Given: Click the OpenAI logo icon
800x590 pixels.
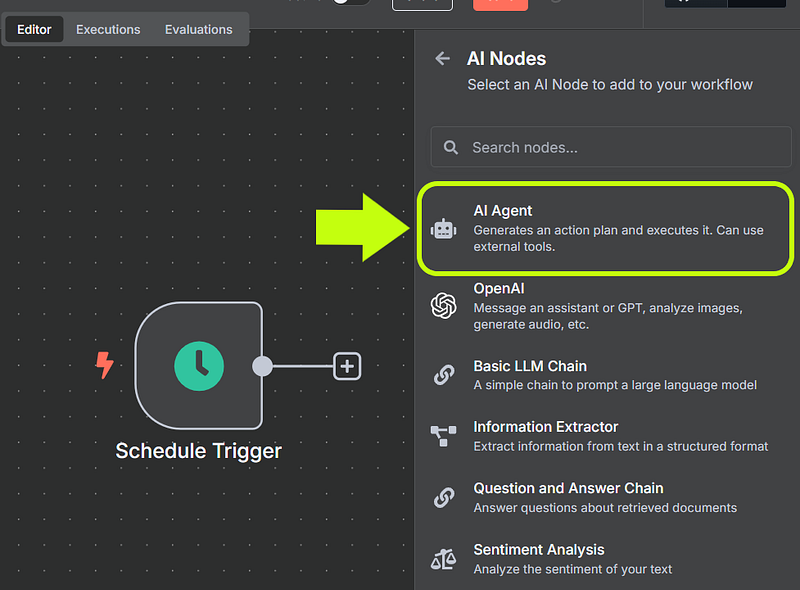Looking at the screenshot, I should pos(443,306).
